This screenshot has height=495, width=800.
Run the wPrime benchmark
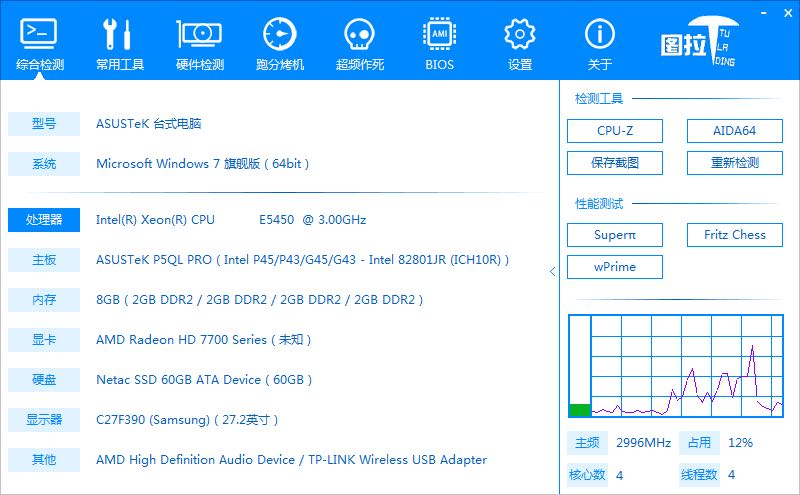click(x=615, y=267)
